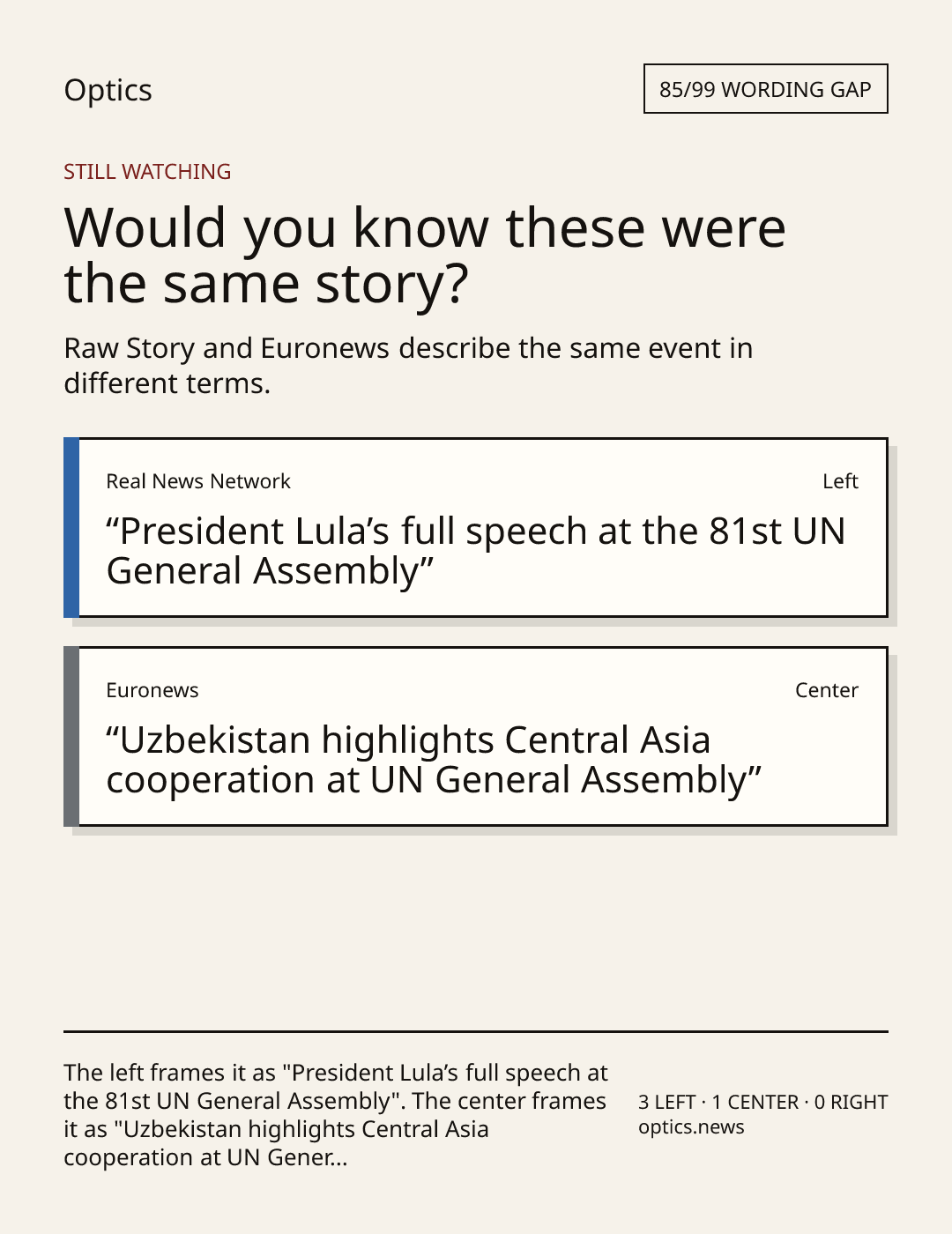Click the horizontal divider above the summary
This screenshot has width=952, height=1234.
(476, 1031)
